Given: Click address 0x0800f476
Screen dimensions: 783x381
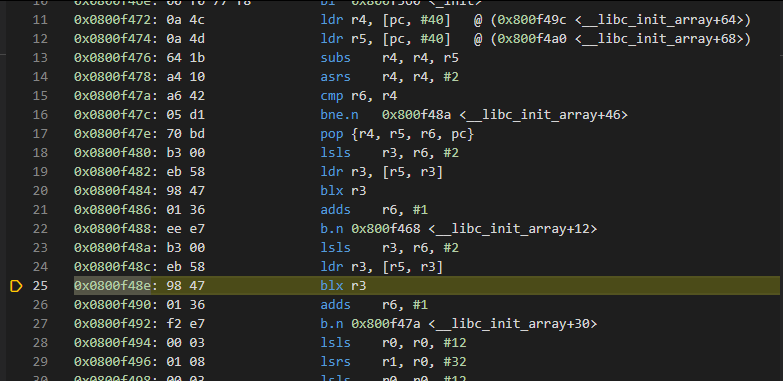Looking at the screenshot, I should click(112, 58).
